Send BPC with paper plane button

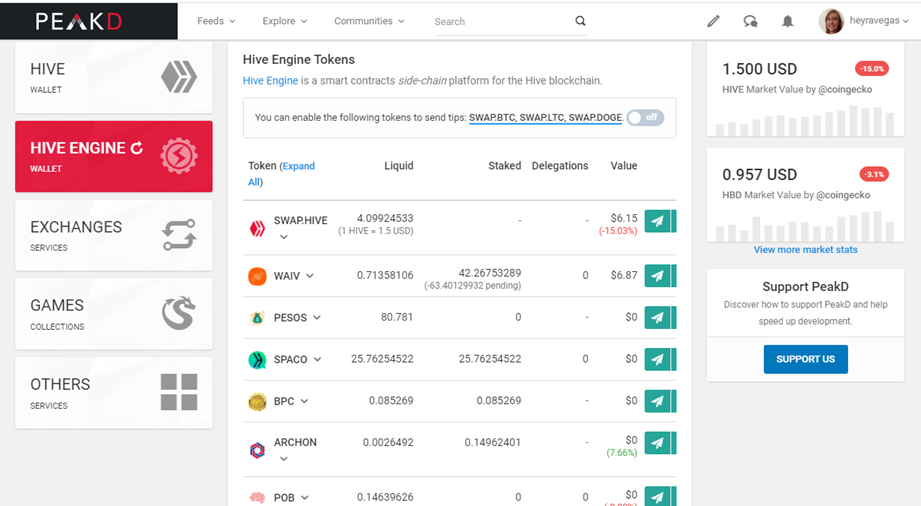coord(658,401)
